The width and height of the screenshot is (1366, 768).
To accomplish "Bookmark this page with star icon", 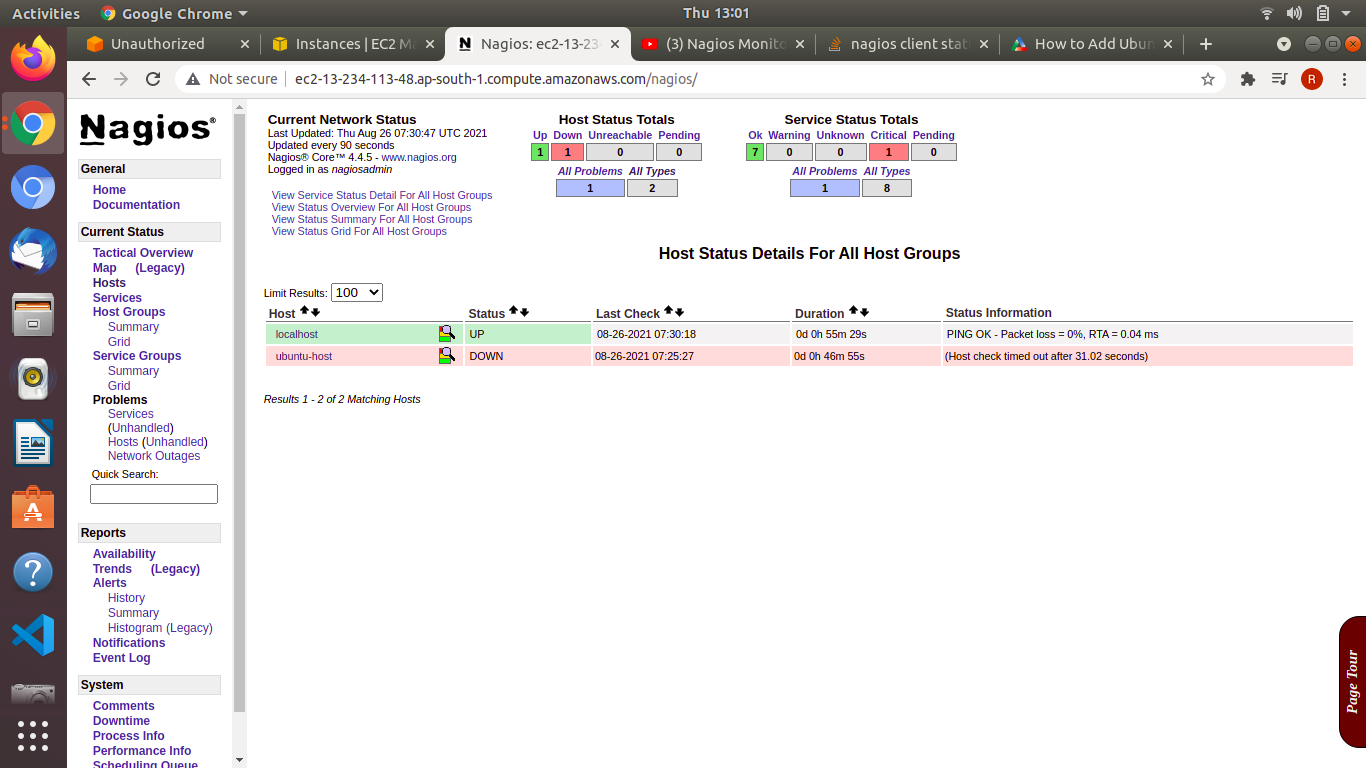I will click(1208, 79).
